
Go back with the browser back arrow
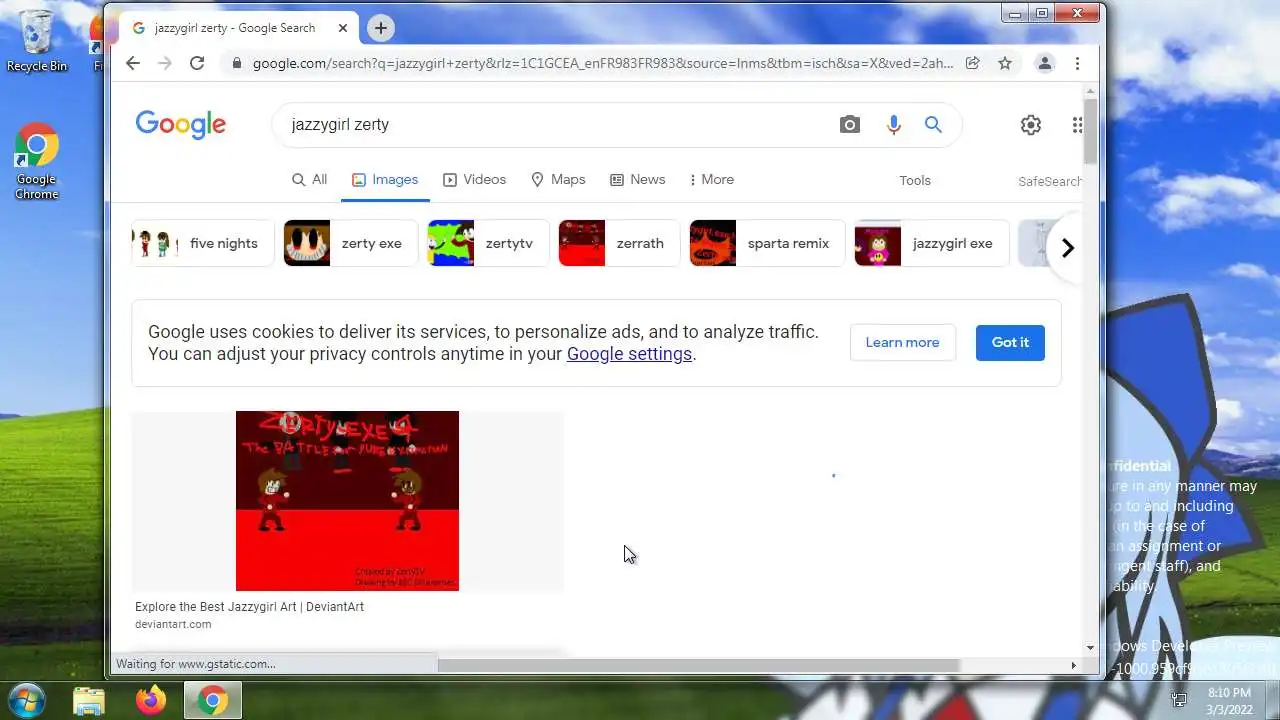[x=133, y=63]
